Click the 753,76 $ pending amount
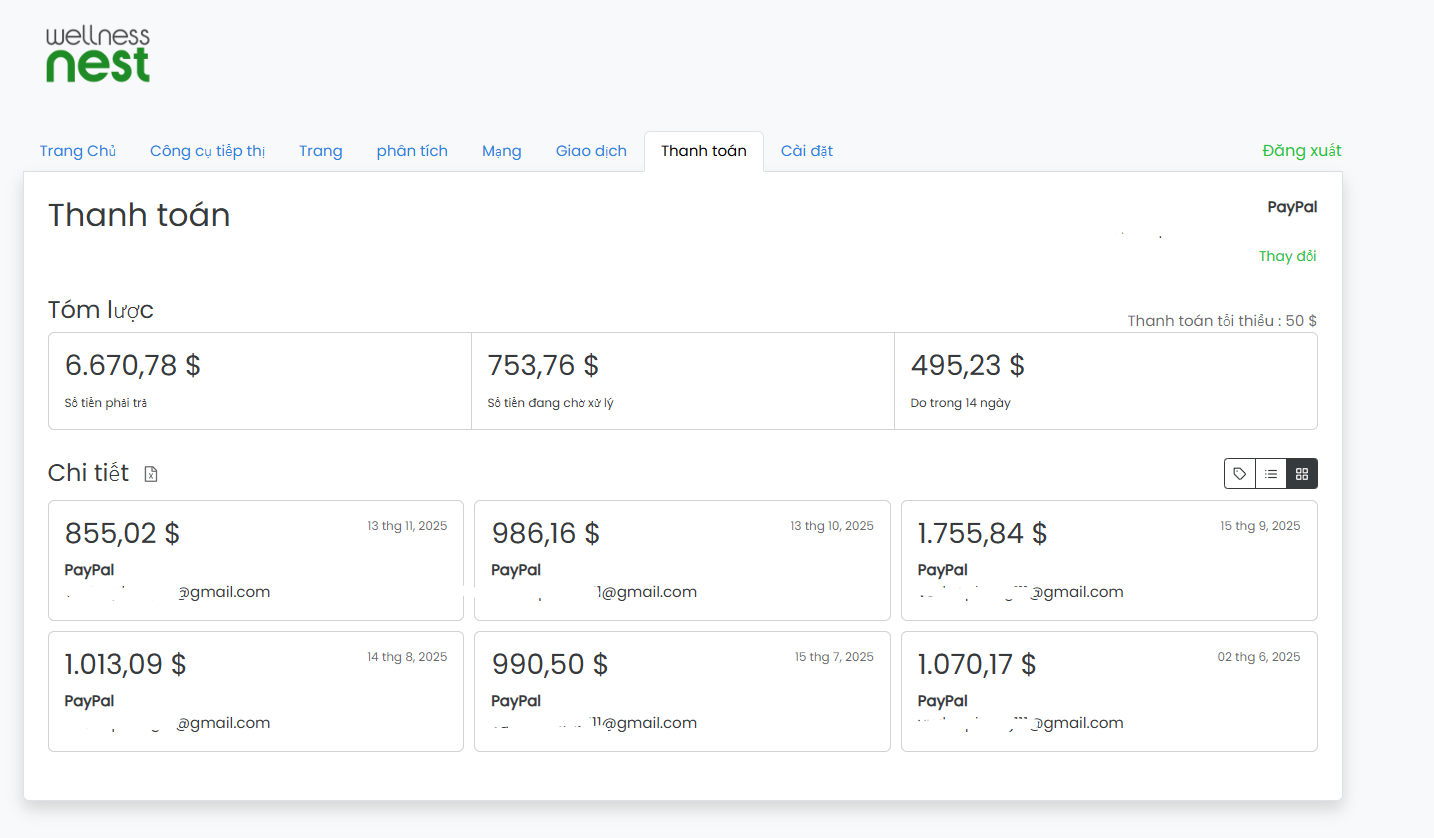1434x838 pixels. click(x=543, y=365)
